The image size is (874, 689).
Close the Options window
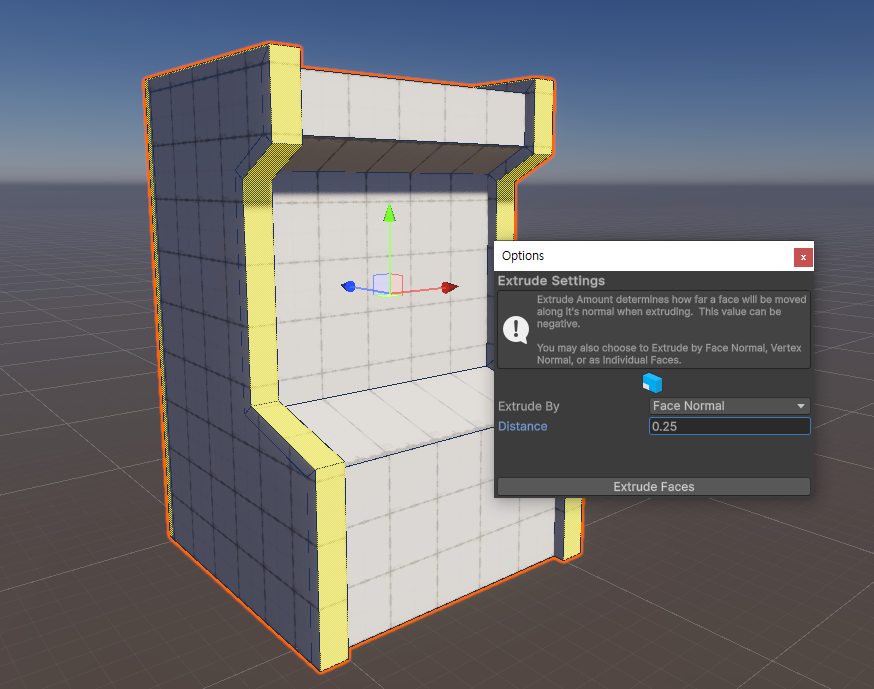click(803, 257)
